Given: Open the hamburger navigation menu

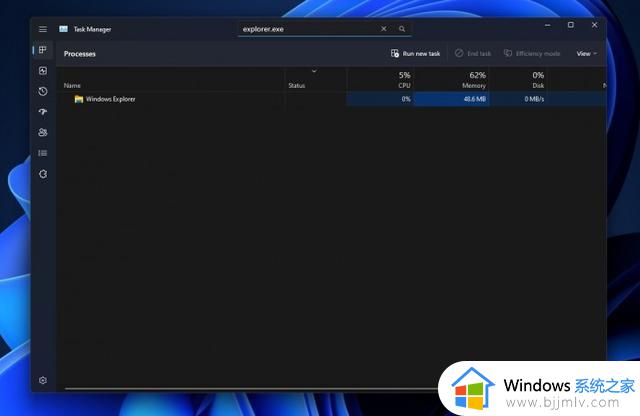Looking at the screenshot, I should 42,29.
